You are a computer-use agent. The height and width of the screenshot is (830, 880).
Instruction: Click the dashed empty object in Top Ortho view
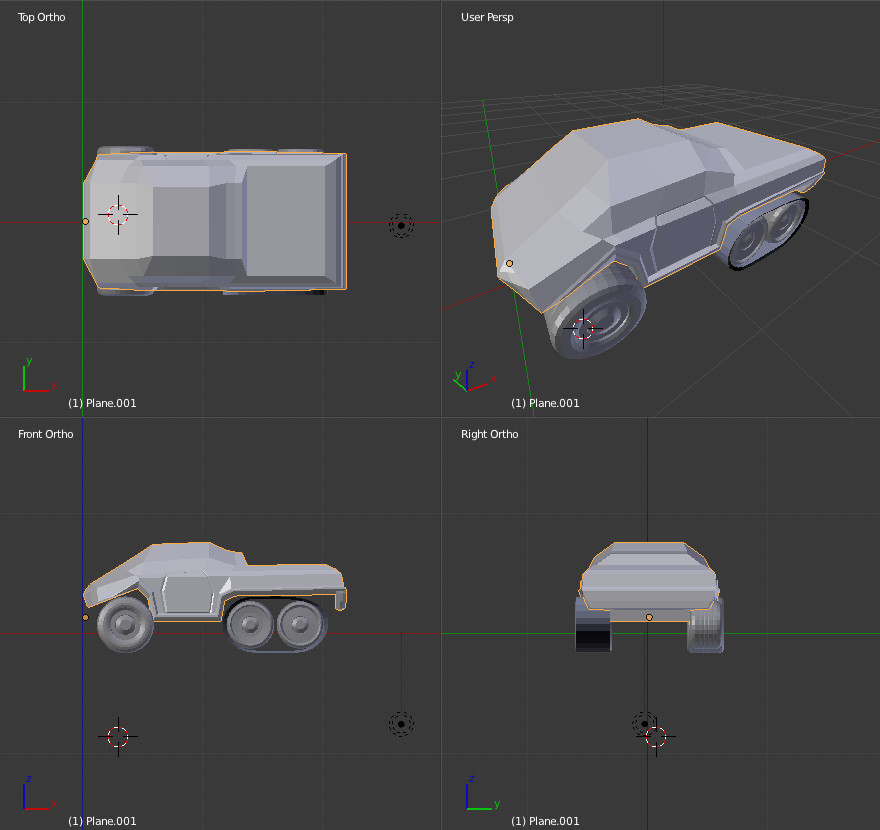[x=400, y=225]
